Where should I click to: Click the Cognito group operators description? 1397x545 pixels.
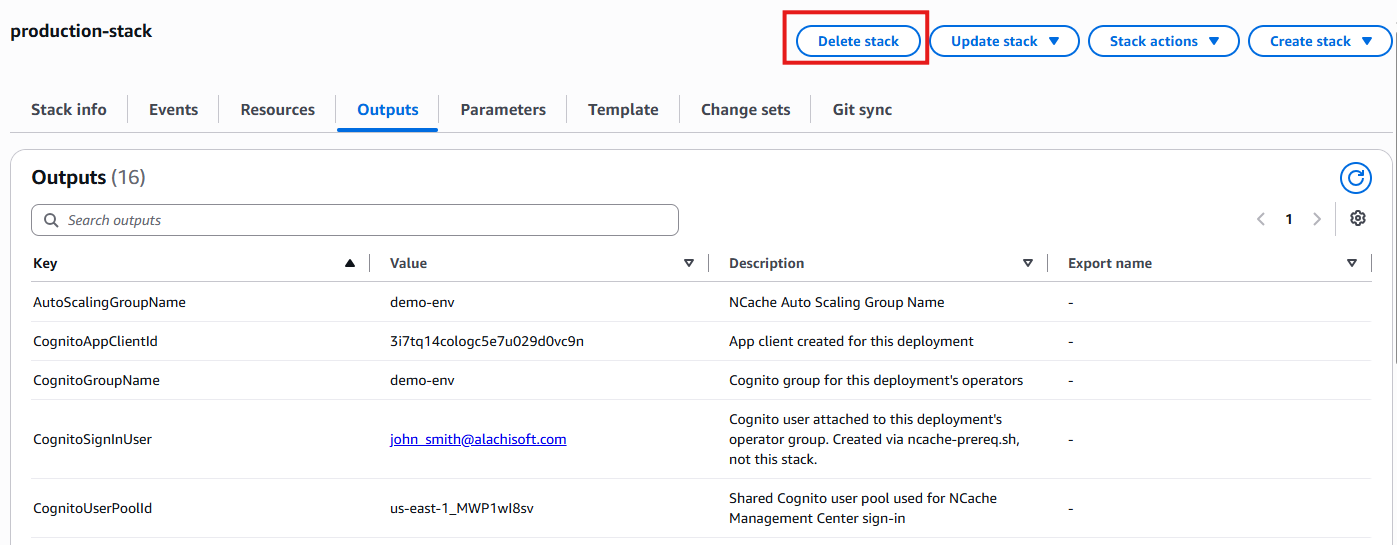coord(876,380)
